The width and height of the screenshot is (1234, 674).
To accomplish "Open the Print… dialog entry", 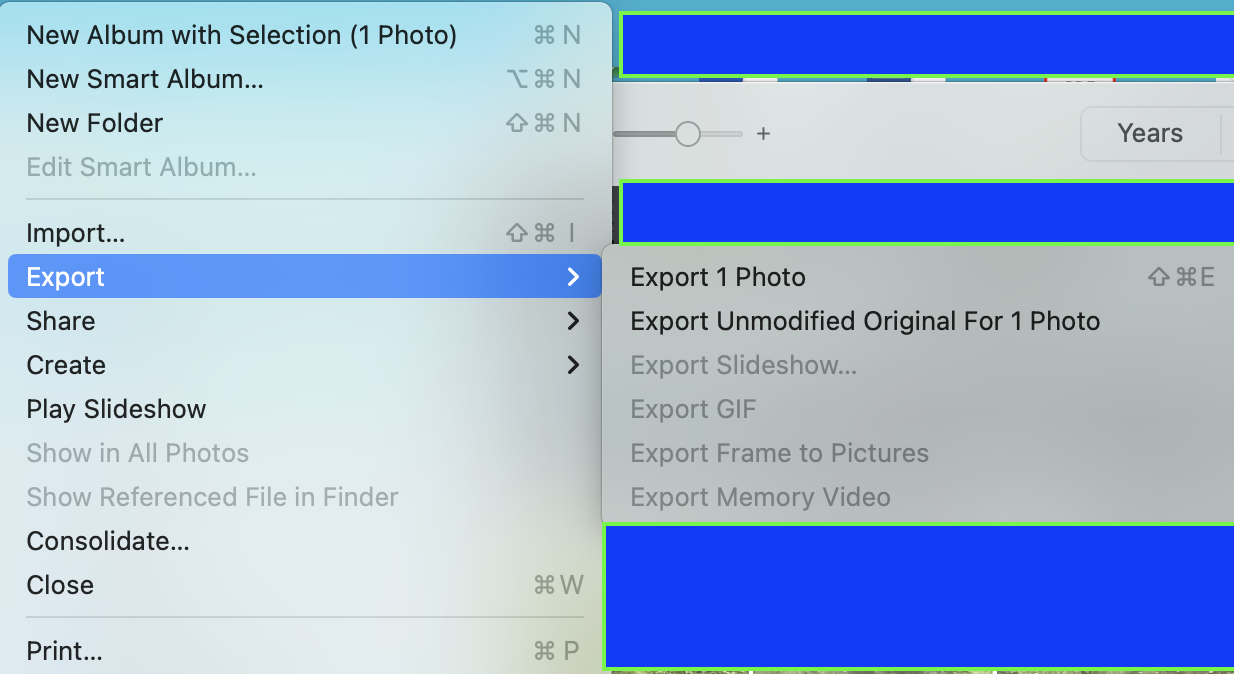I will (x=65, y=652).
